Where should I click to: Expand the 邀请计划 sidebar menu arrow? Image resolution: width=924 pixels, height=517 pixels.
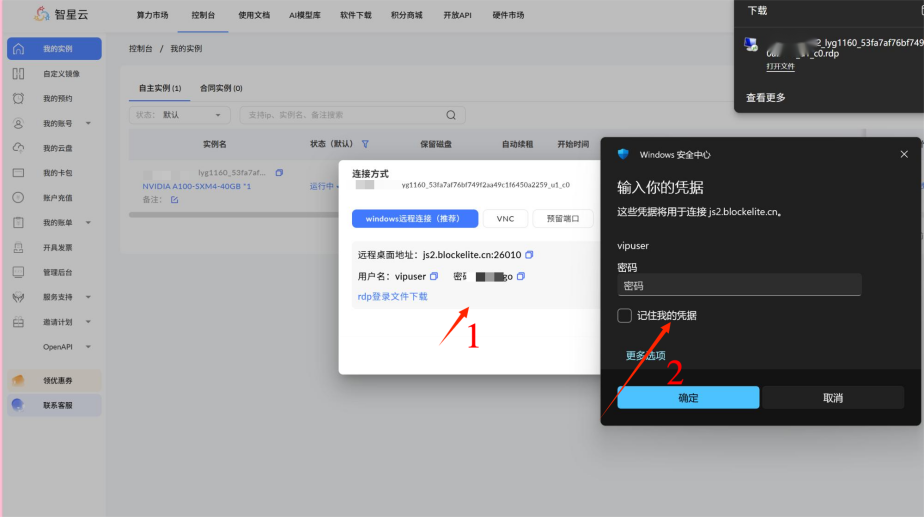click(88, 322)
